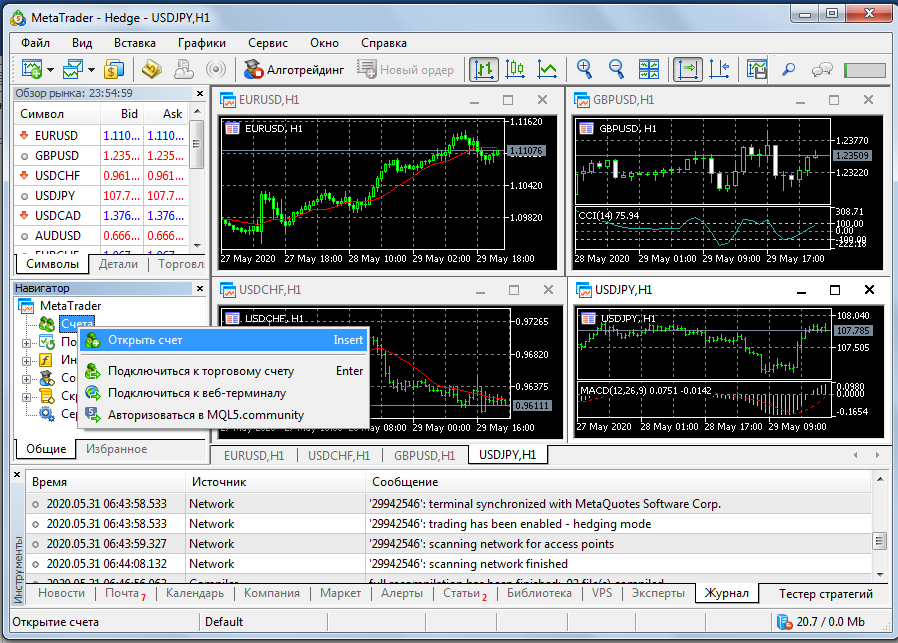The image size is (898, 643).
Task: Expand the second Navigator tree node
Action: point(26,344)
